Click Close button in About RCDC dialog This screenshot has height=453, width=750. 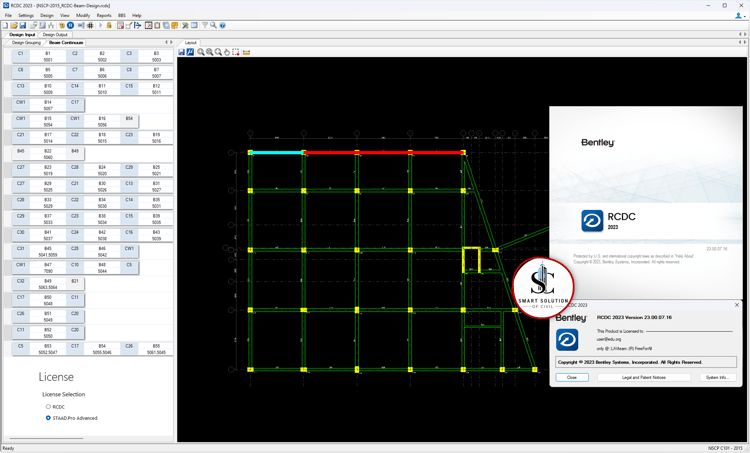tap(572, 377)
